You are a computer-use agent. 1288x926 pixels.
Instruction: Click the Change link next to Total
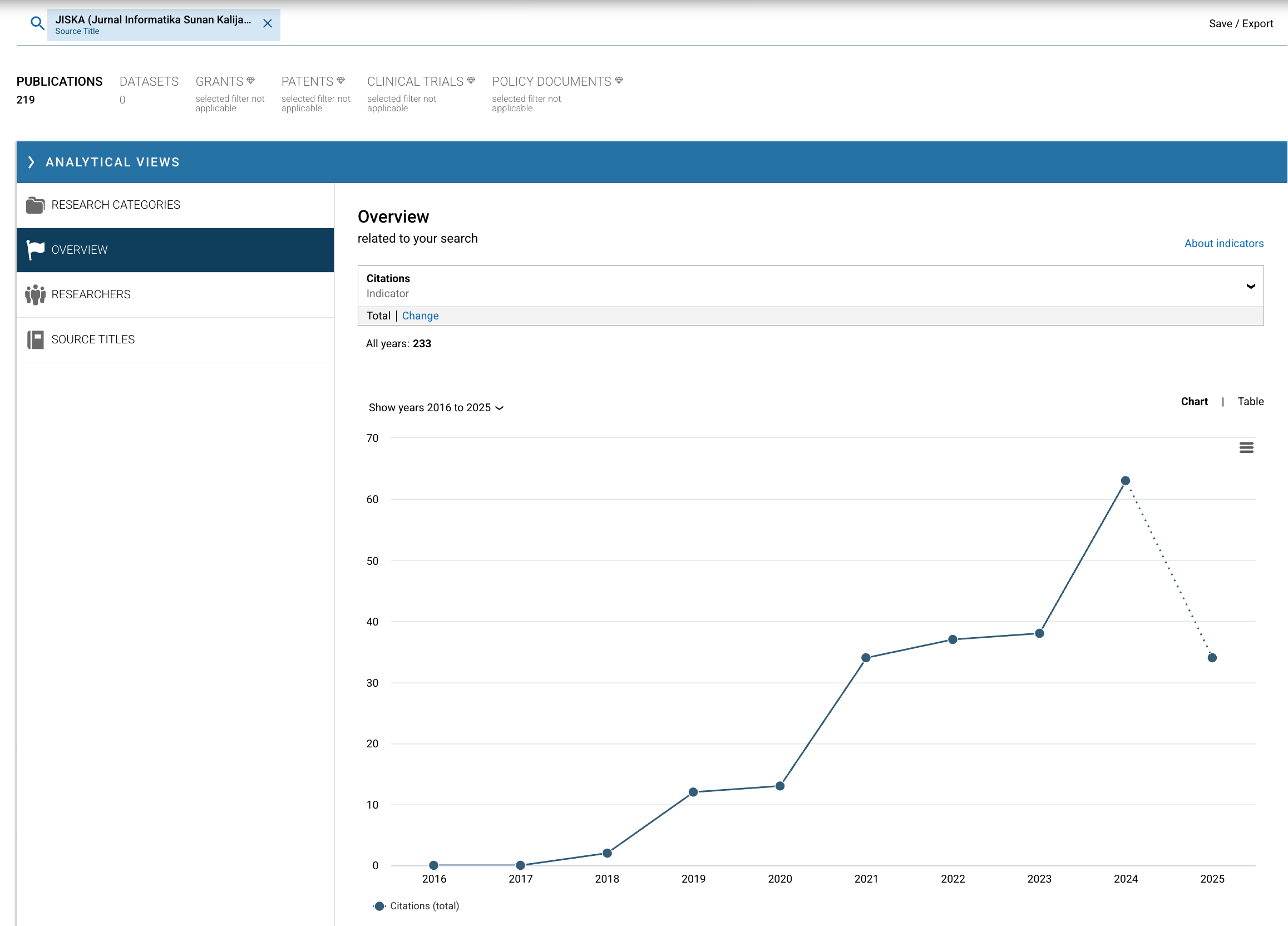420,316
